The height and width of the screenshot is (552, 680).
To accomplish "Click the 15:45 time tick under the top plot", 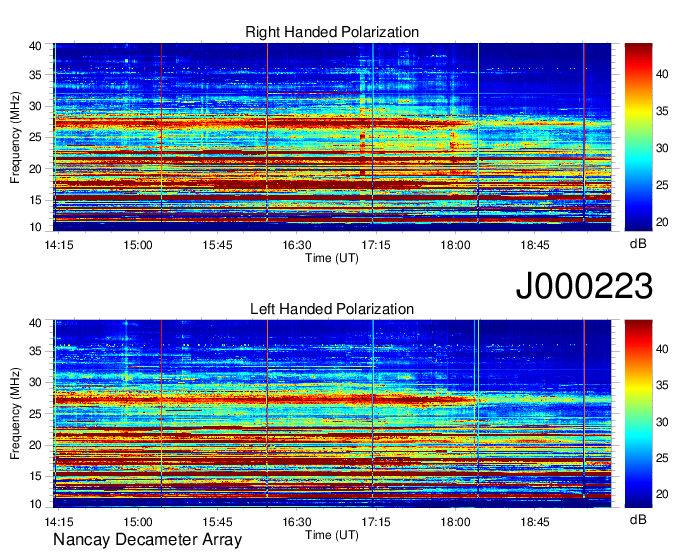I will [217, 245].
